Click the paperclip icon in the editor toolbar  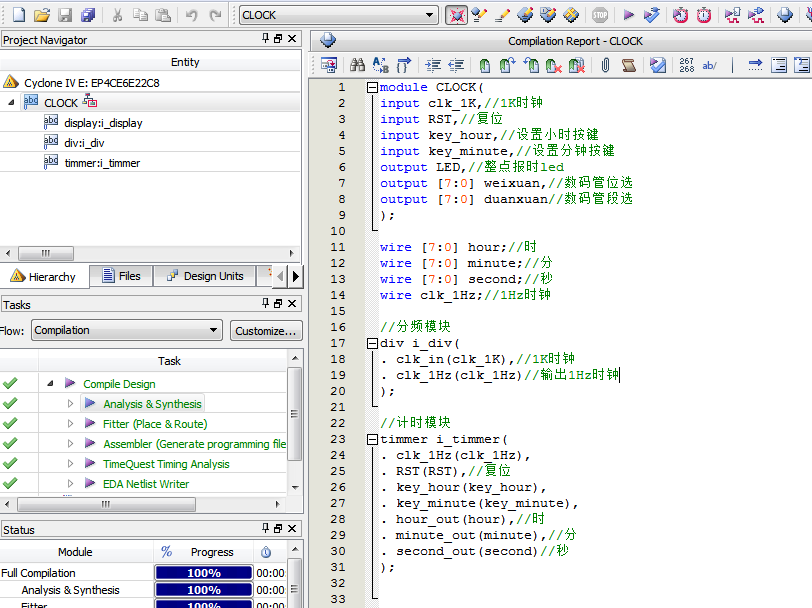pos(605,65)
